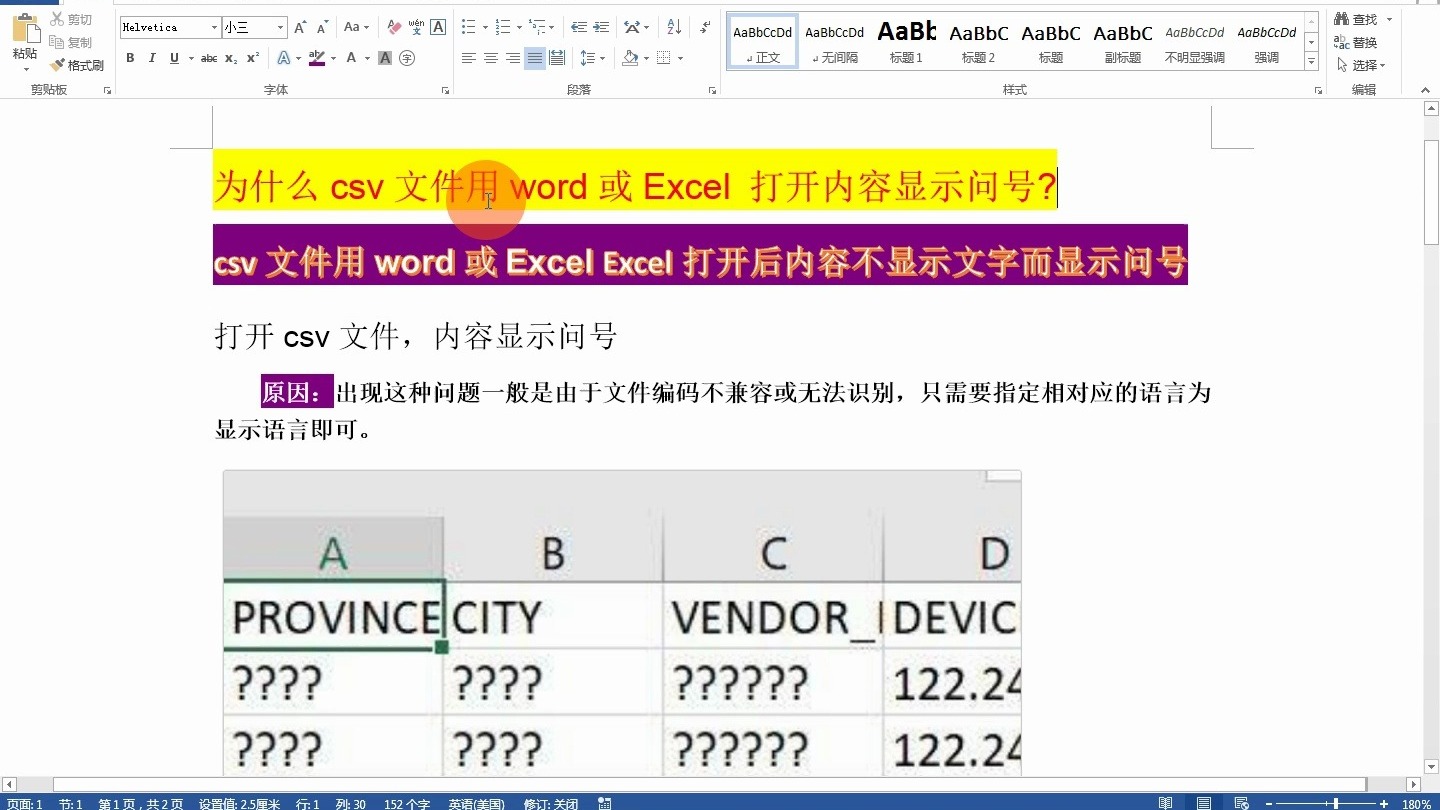Open the Phonetic Guide (wén) tool
The width and height of the screenshot is (1440, 810).
tap(416, 28)
